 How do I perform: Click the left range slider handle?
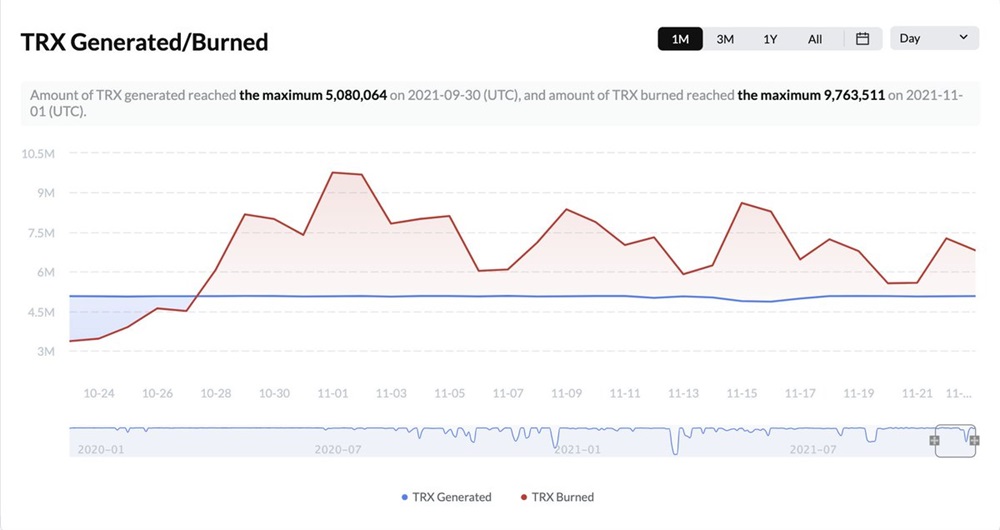click(x=935, y=440)
